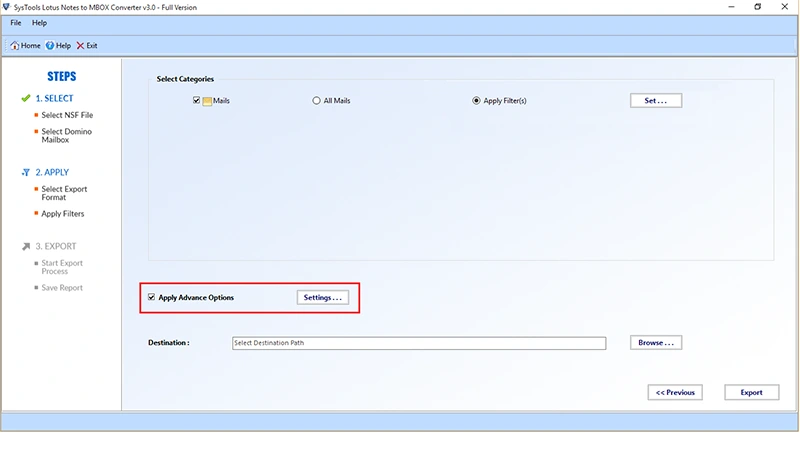Open the File menu

pyautogui.click(x=16, y=23)
